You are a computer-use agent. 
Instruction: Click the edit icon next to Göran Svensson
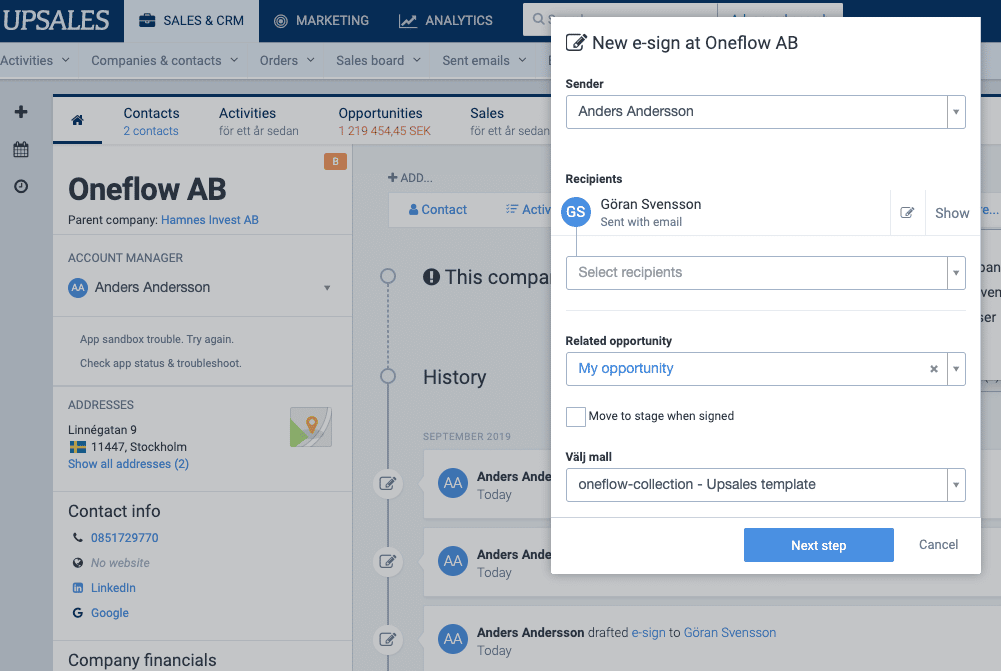[x=907, y=213]
